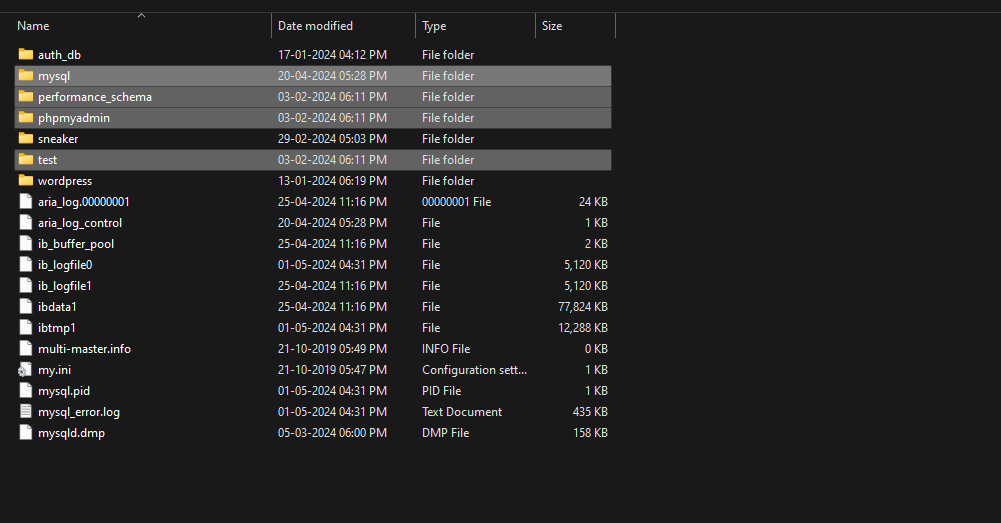Select the ib_logfile1 file name
The image size is (1001, 523).
(64, 286)
